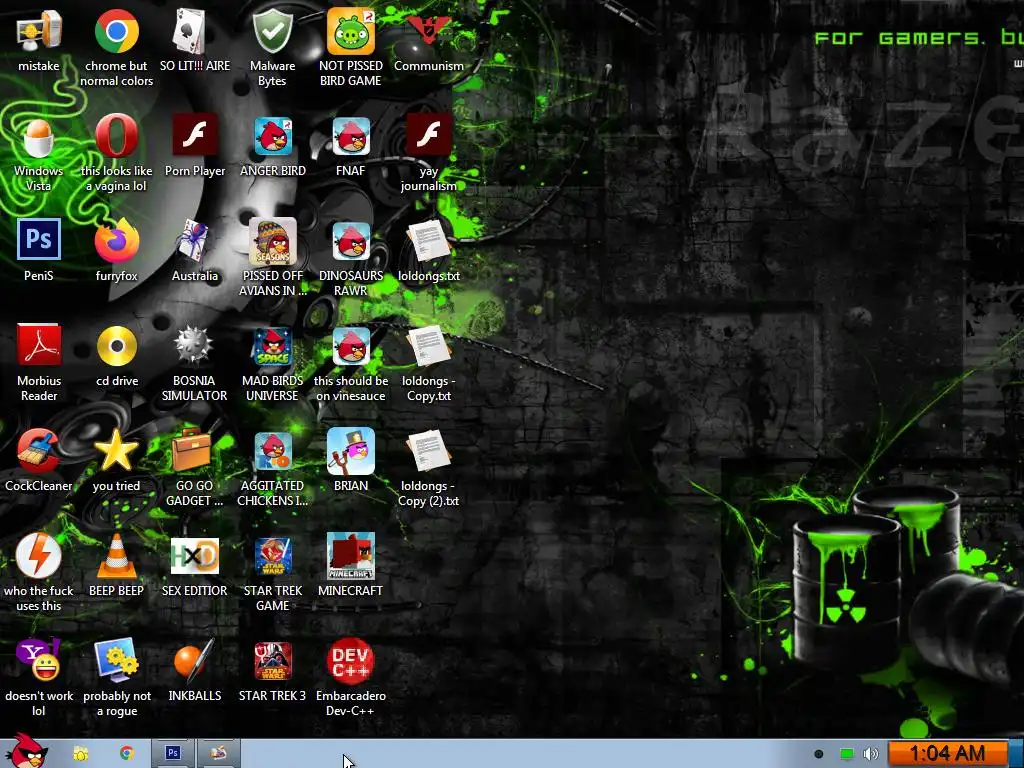Select the Malware Bytes shield icon
Image resolution: width=1024 pixels, height=768 pixels.
[x=272, y=31]
